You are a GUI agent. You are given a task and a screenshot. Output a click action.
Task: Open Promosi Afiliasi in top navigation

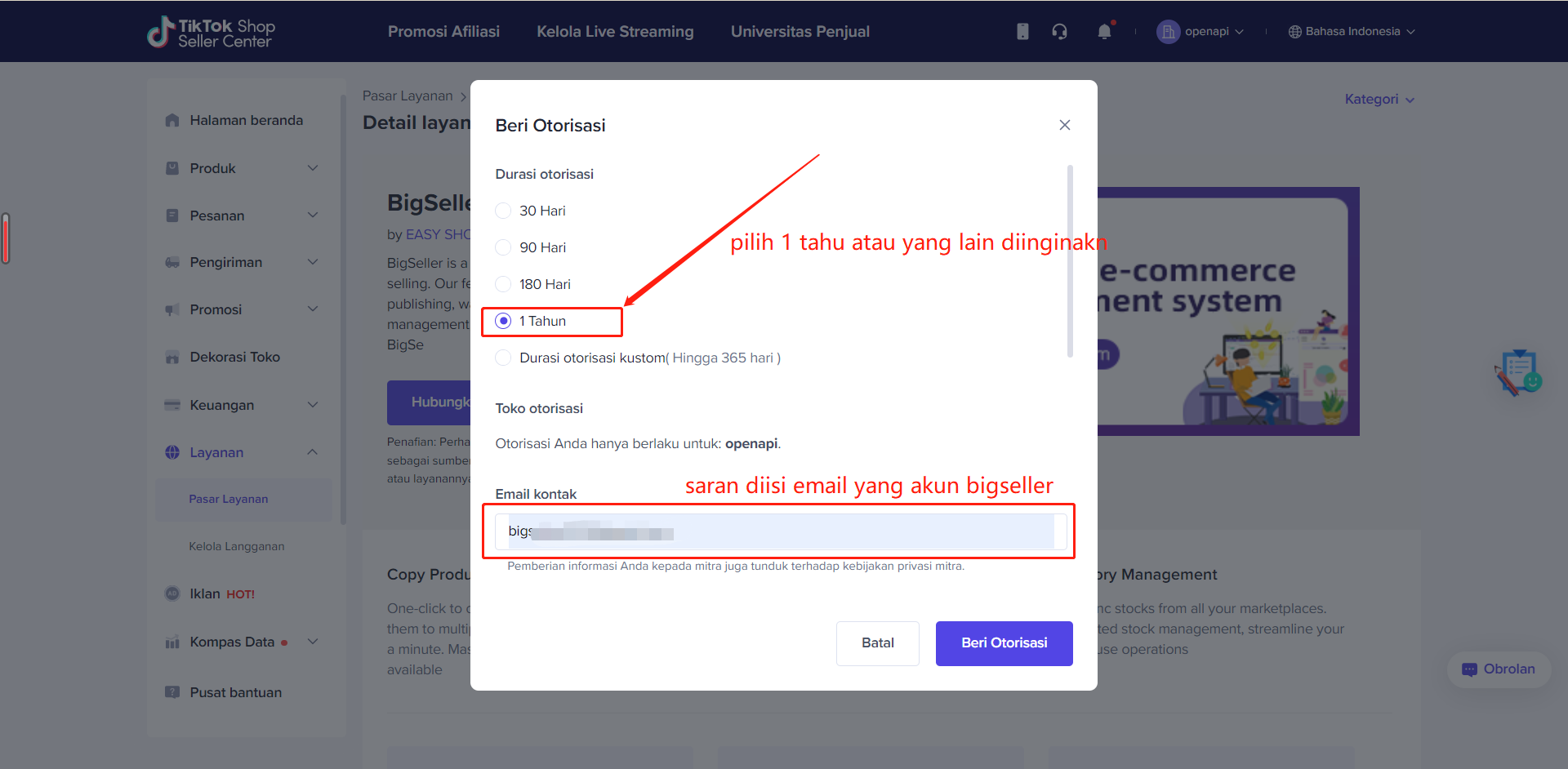point(443,32)
